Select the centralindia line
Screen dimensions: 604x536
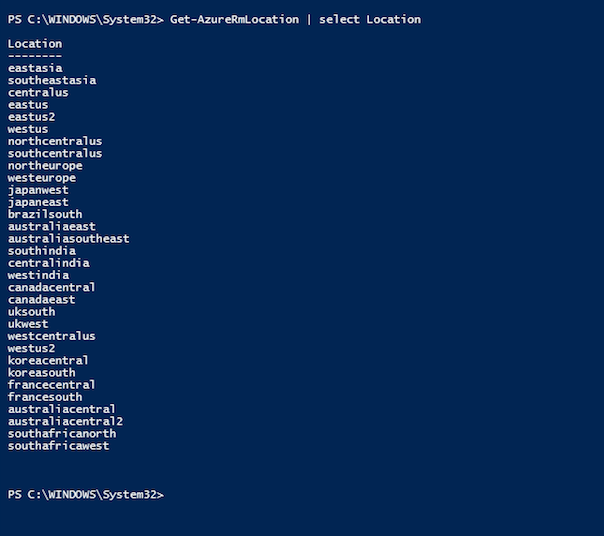point(49,263)
